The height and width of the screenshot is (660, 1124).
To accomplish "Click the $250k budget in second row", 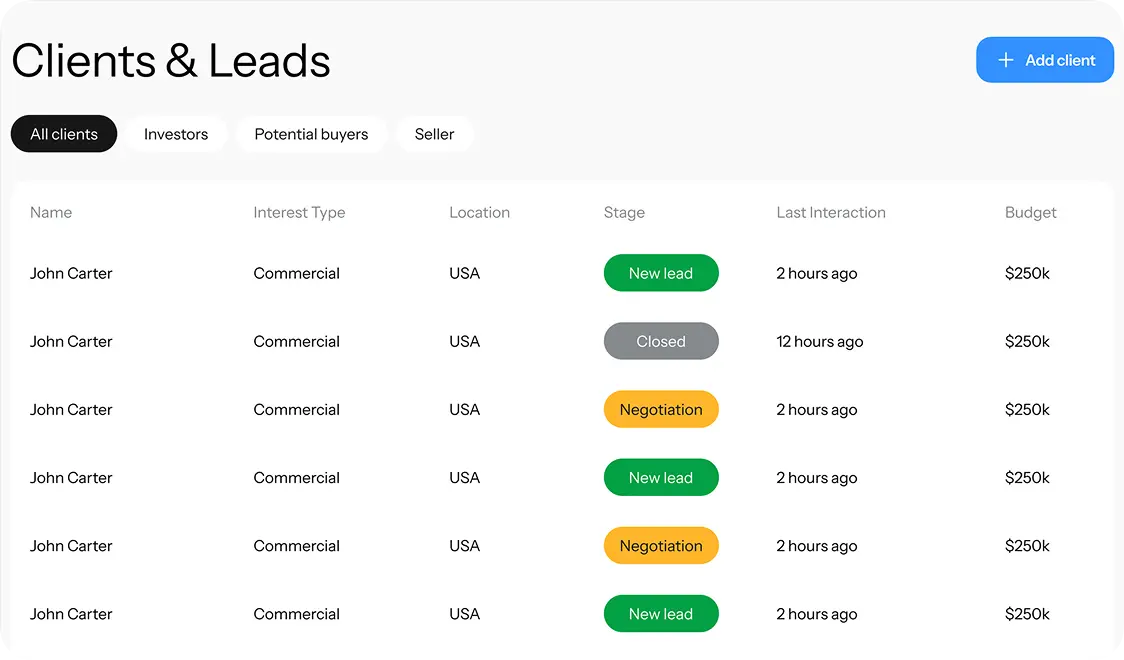I will (x=1027, y=341).
